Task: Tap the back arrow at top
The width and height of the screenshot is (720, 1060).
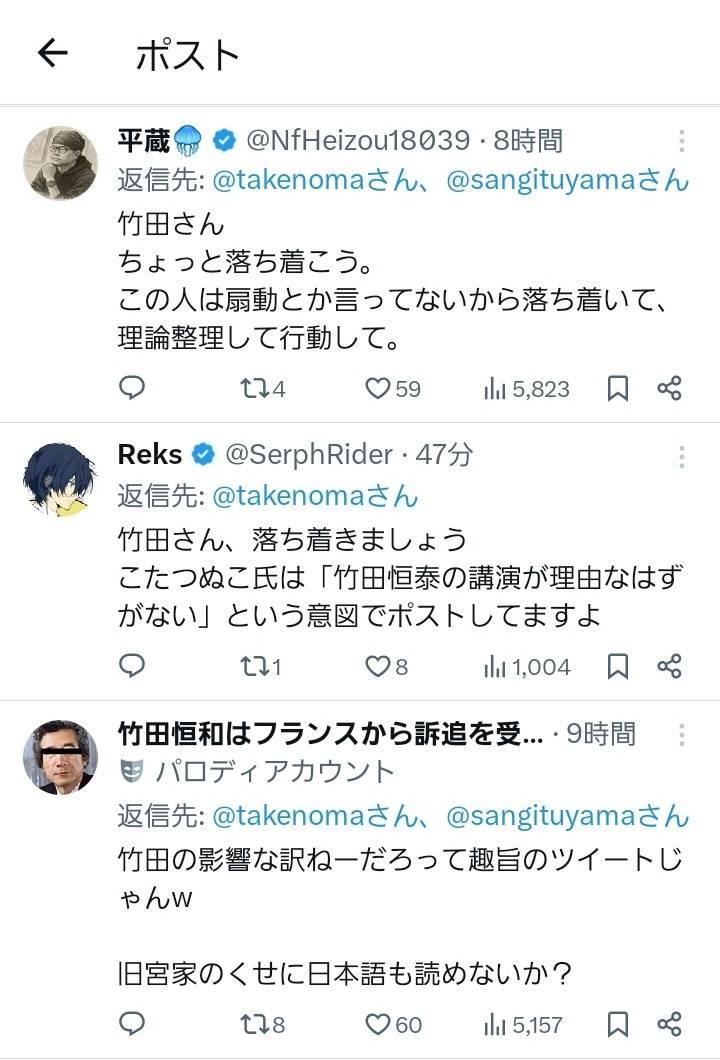Action: pyautogui.click(x=52, y=55)
